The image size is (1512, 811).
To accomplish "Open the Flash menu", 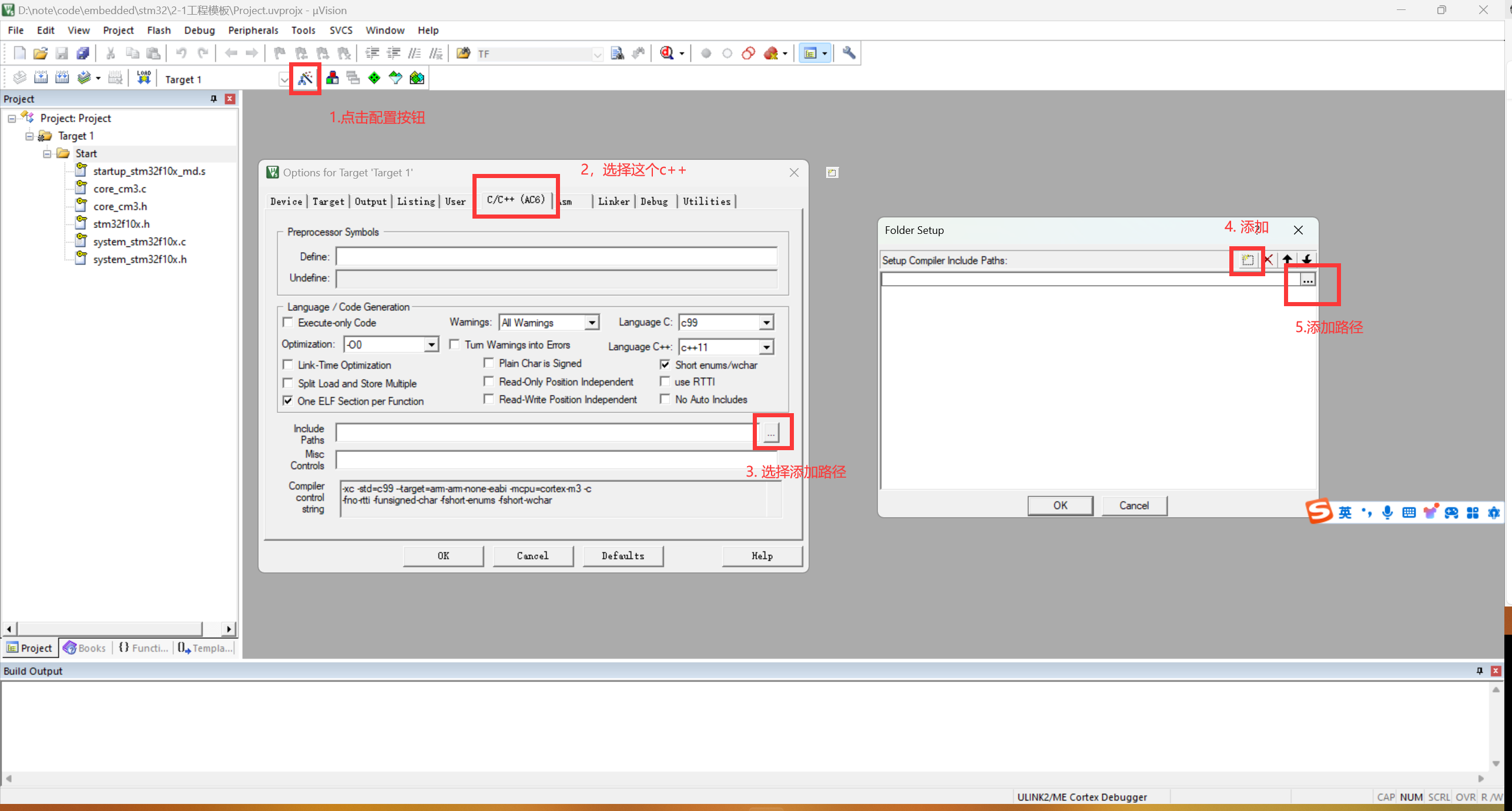I will tap(159, 30).
